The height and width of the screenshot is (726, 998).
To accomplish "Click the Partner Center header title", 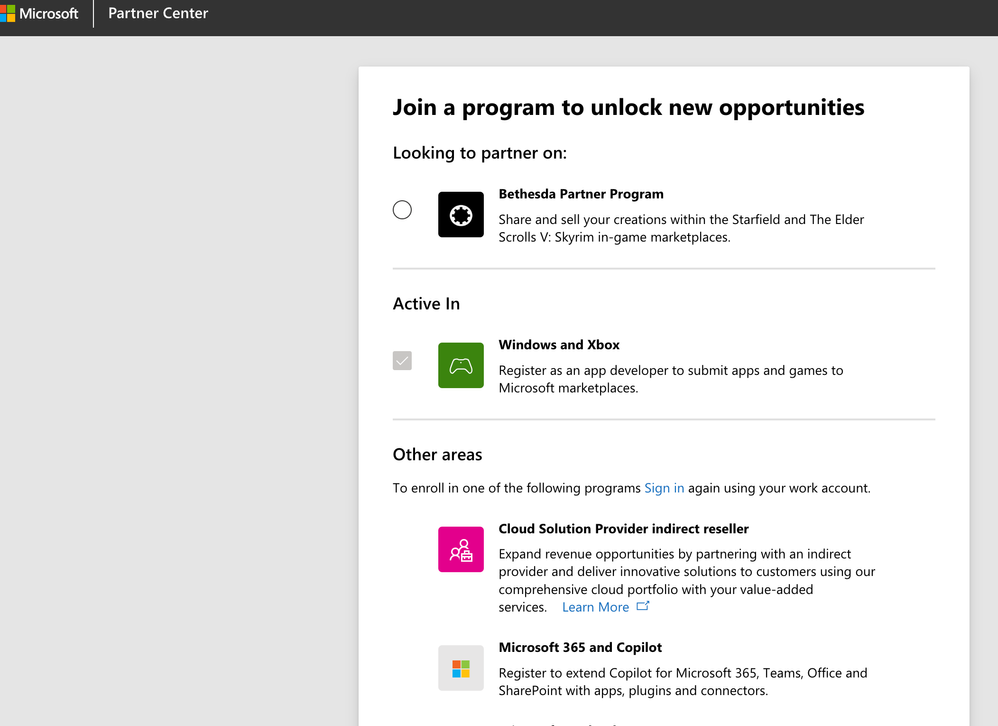I will tap(158, 14).
